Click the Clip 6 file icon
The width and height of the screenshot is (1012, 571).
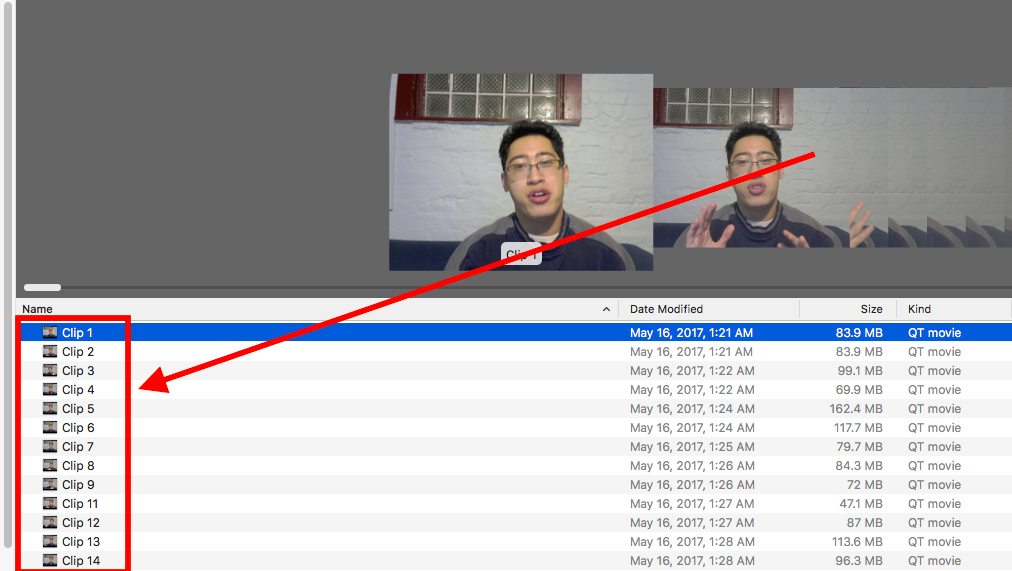(x=50, y=427)
